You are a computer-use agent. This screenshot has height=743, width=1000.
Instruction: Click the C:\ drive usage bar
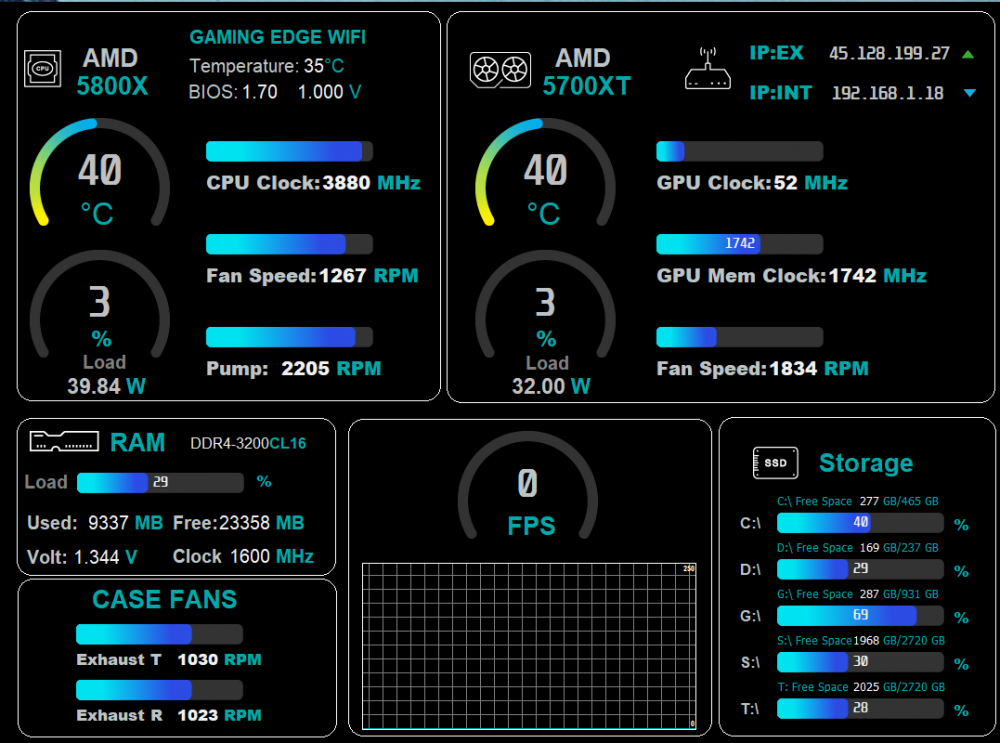860,523
